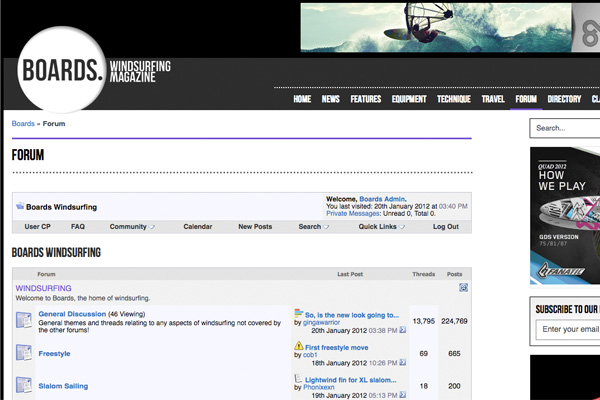The height and width of the screenshot is (400, 600).
Task: Go to last post icon for Slalom Sailing
Action: point(402,395)
